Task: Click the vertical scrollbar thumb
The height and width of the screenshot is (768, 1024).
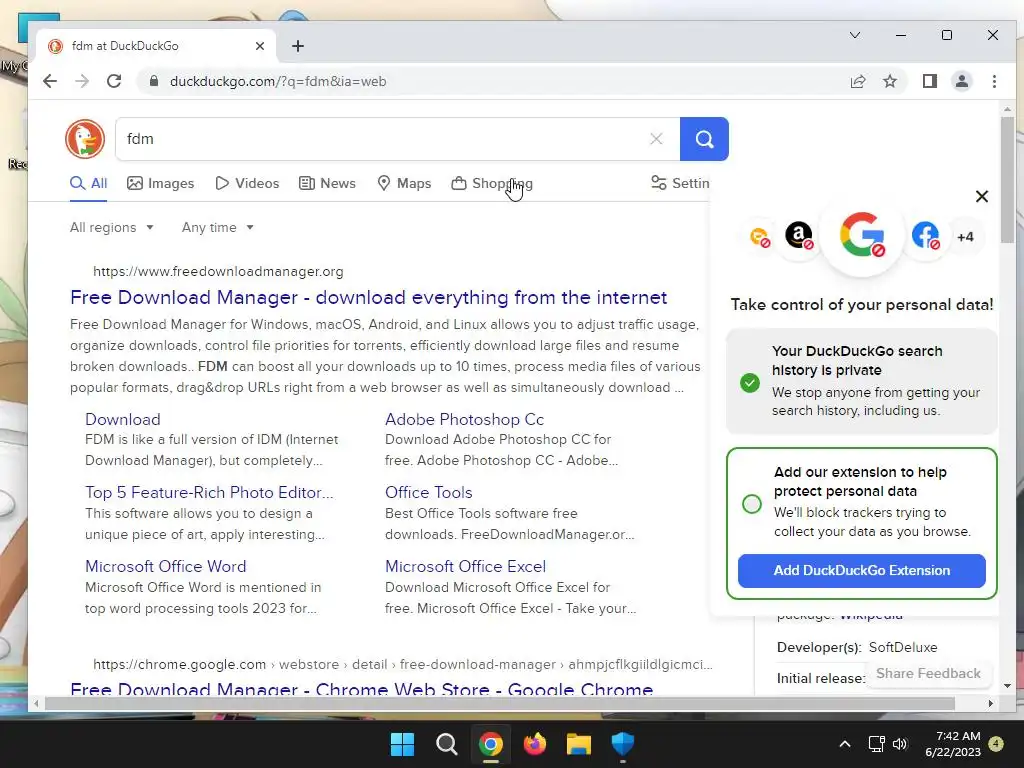Action: [1007, 180]
